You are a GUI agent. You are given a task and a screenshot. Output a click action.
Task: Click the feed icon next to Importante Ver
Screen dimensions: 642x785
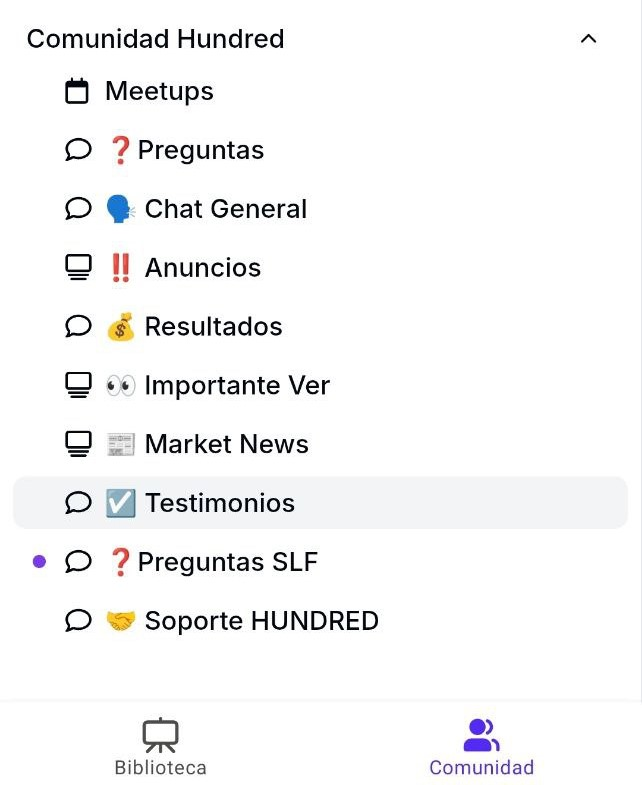click(78, 386)
